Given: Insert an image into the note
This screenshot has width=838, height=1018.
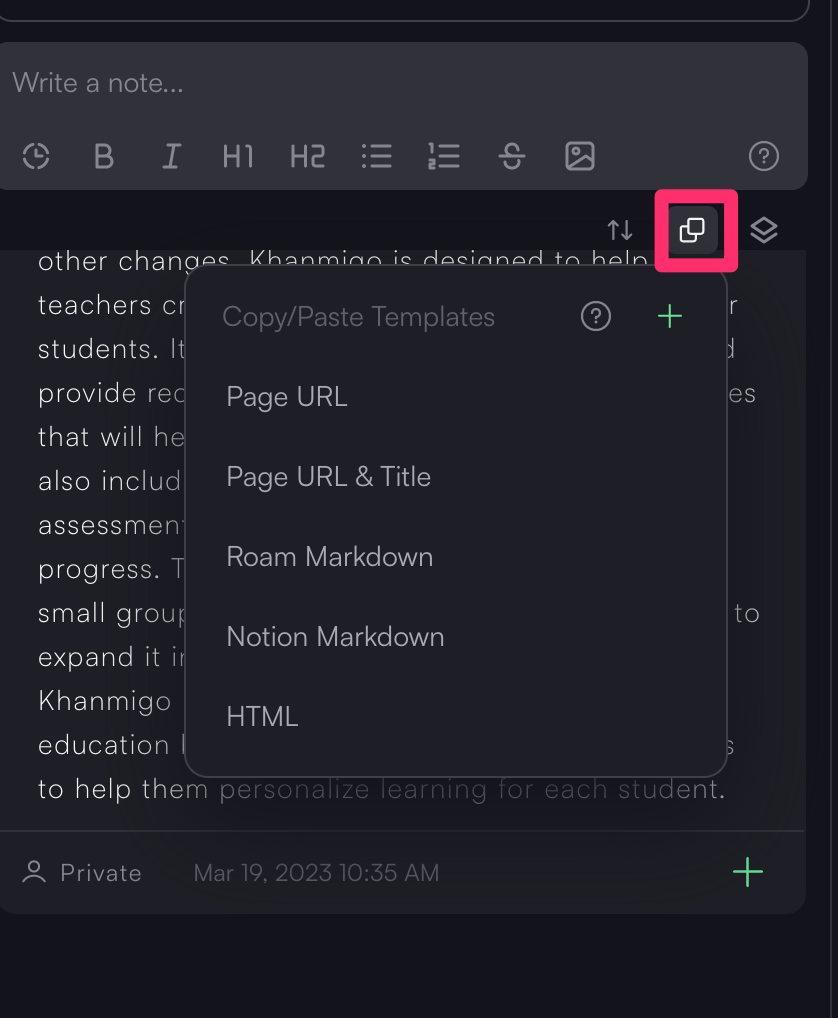Looking at the screenshot, I should click(x=580, y=156).
